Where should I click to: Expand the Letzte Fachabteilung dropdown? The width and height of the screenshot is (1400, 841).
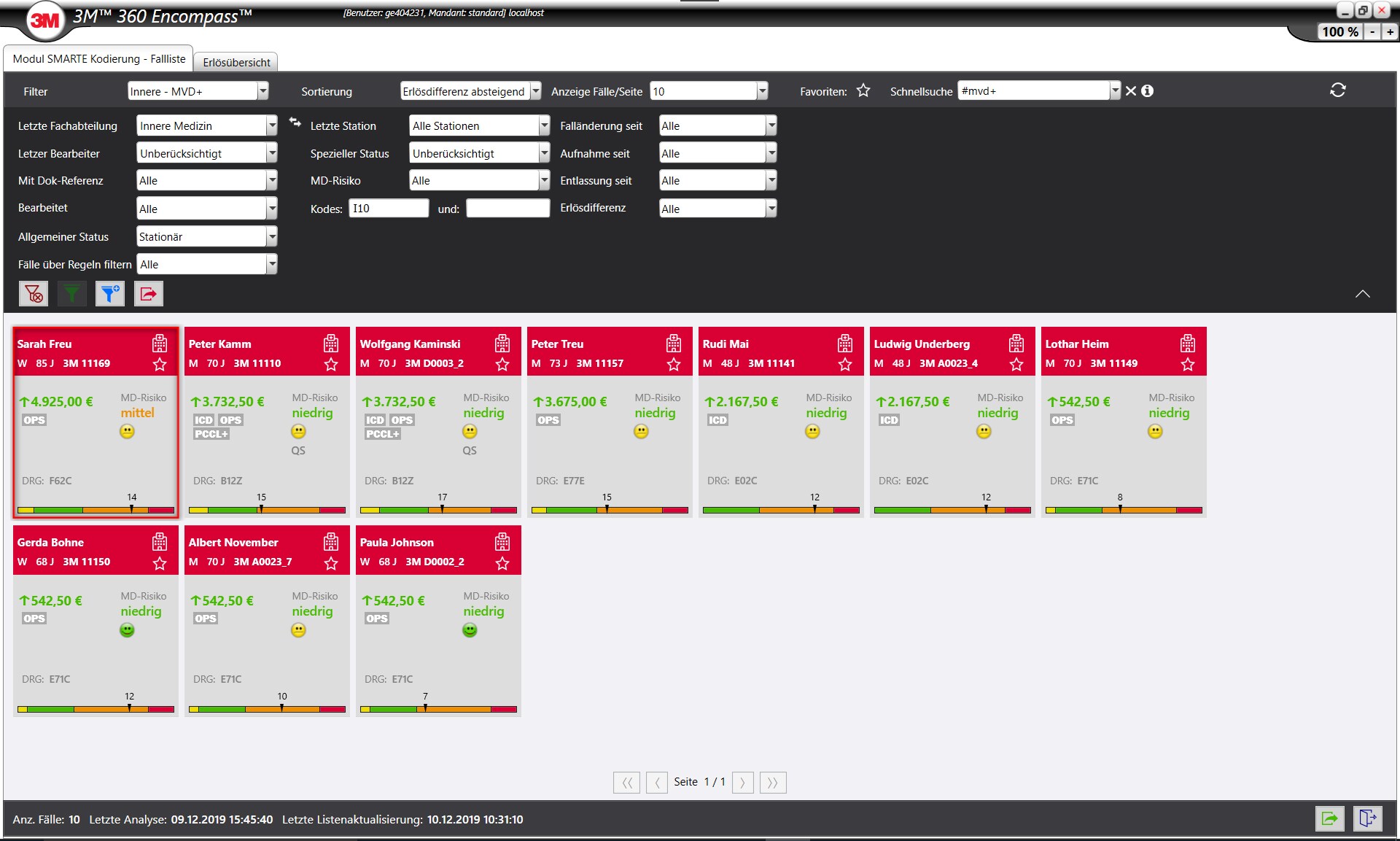207,125
